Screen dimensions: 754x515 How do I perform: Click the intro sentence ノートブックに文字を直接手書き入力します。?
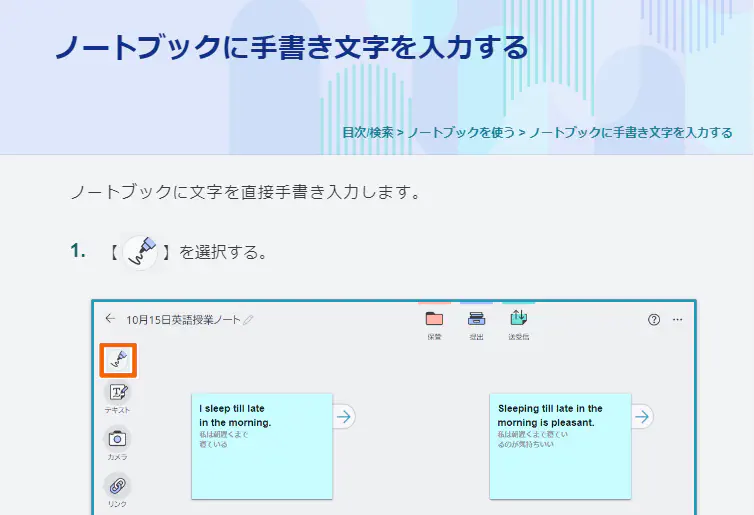coord(246,192)
